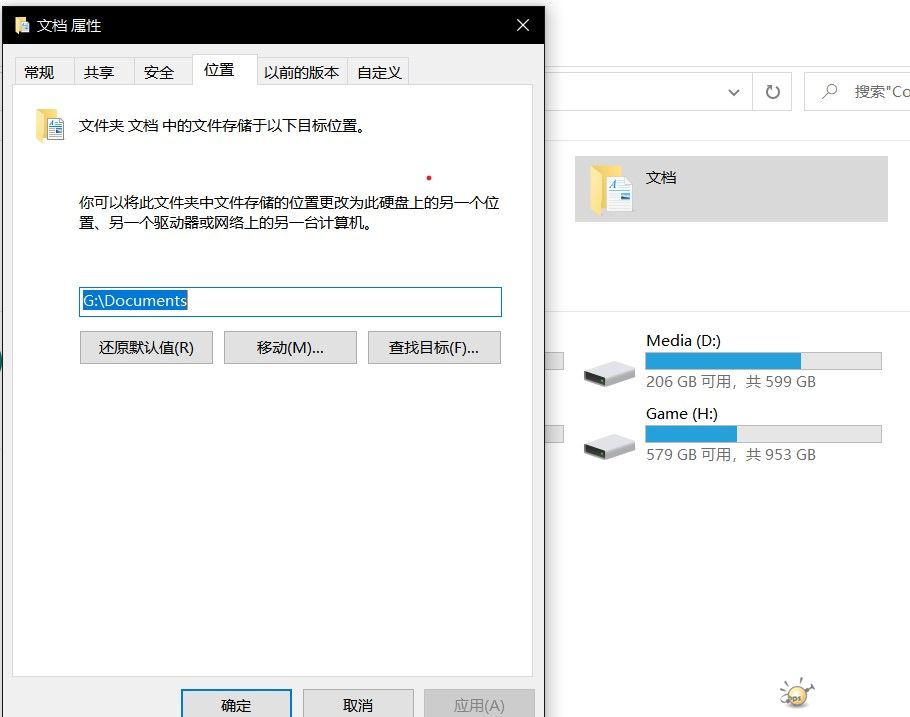Open the 共享 tab
Viewport: 910px width, 717px height.
(99, 72)
